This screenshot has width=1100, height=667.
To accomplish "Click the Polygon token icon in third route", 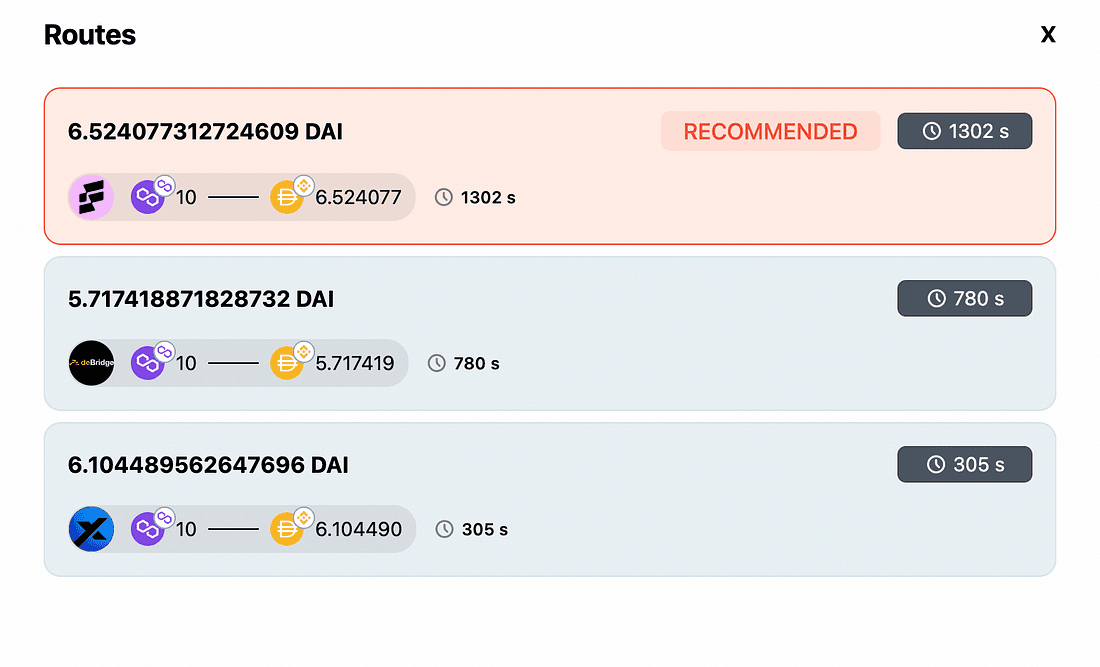I will pyautogui.click(x=148, y=529).
